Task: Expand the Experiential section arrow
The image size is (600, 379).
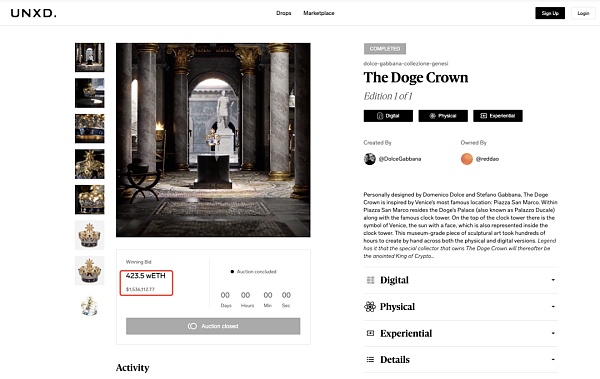Action: click(x=553, y=333)
